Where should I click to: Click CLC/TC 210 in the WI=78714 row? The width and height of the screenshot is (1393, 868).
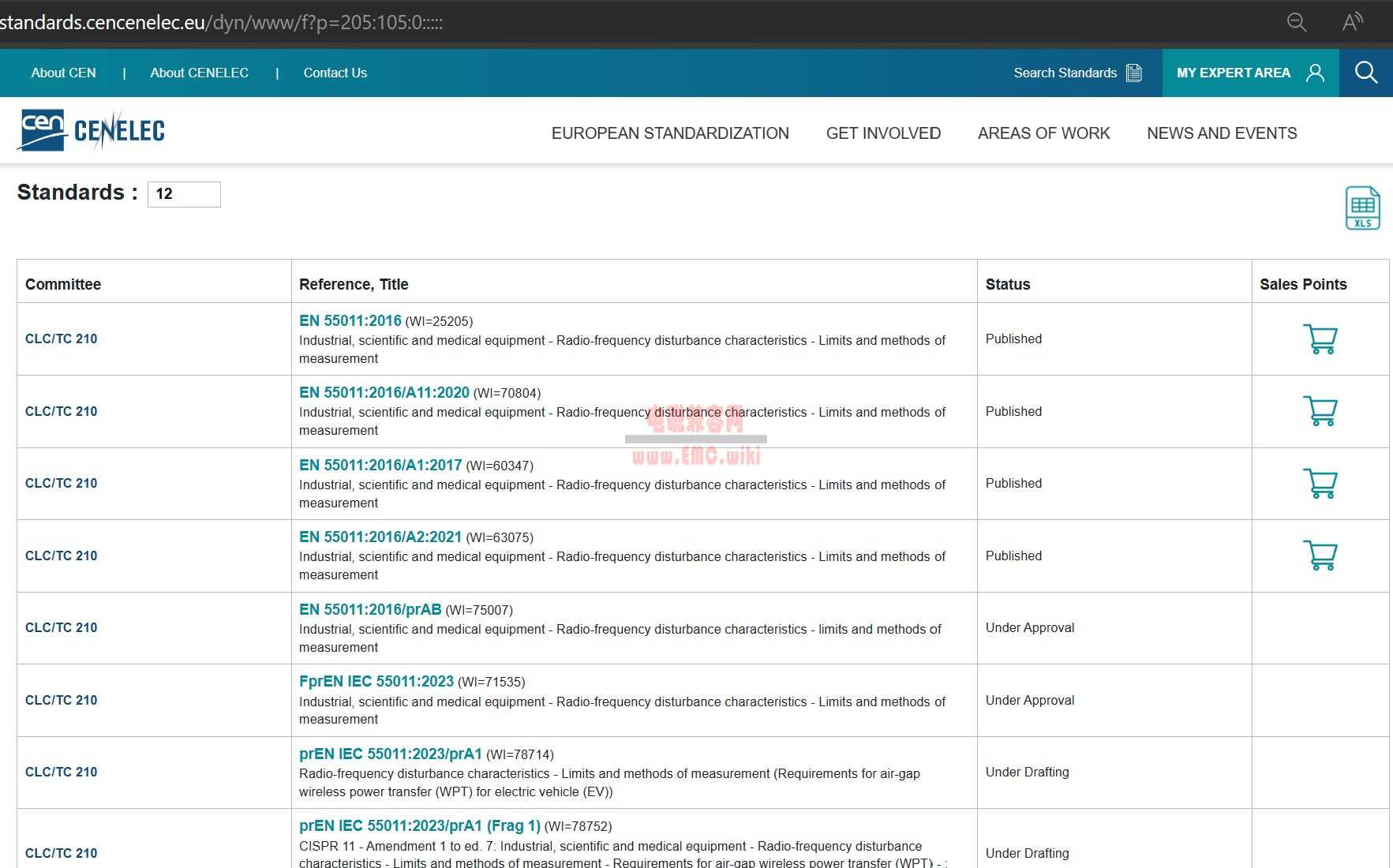pos(62,772)
